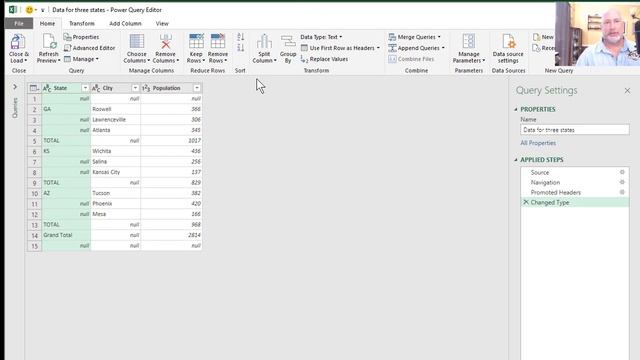Click the All Properties link
Screen dimensions: 640x360
(538, 143)
